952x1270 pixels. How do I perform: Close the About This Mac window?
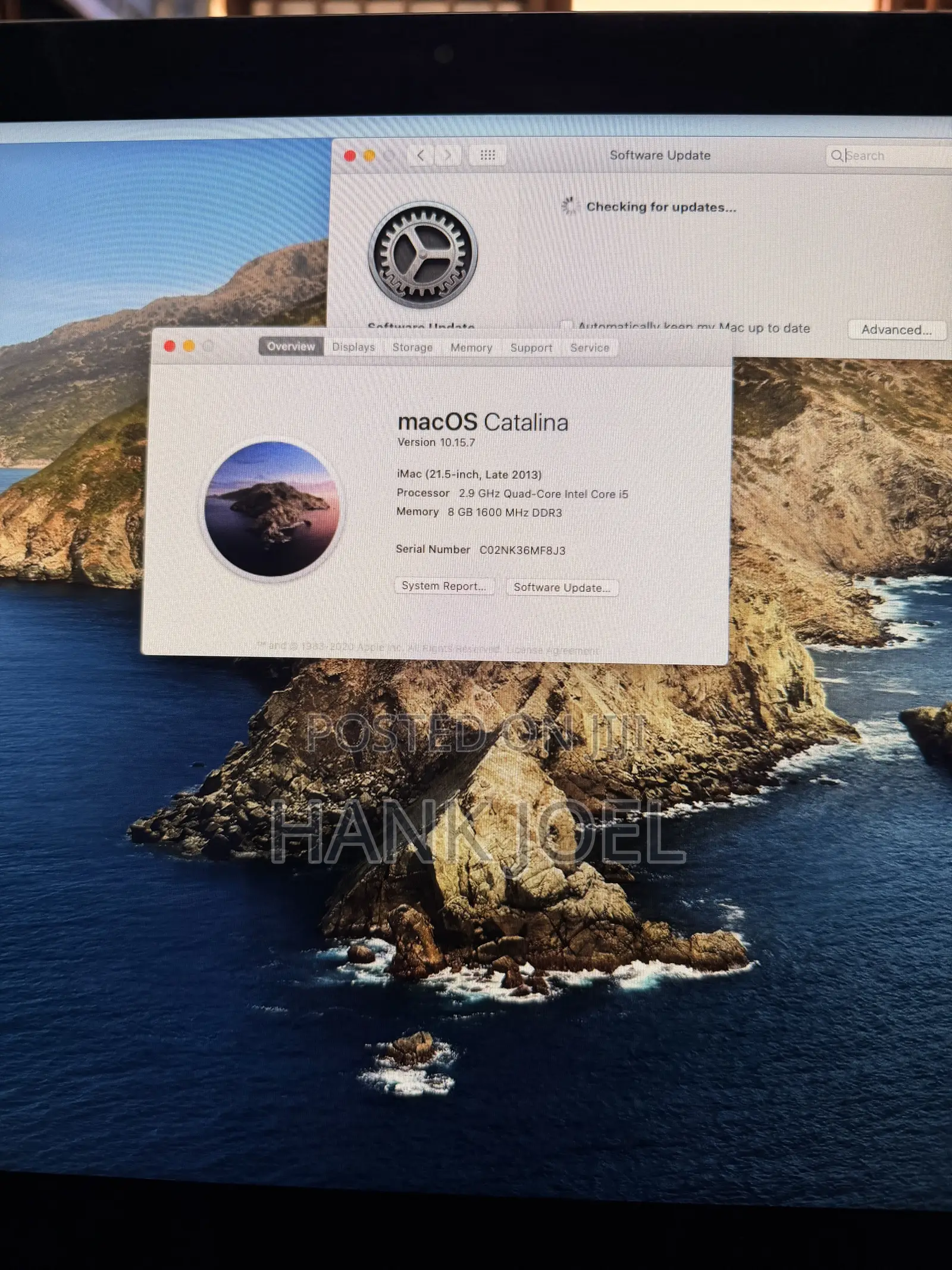[170, 346]
